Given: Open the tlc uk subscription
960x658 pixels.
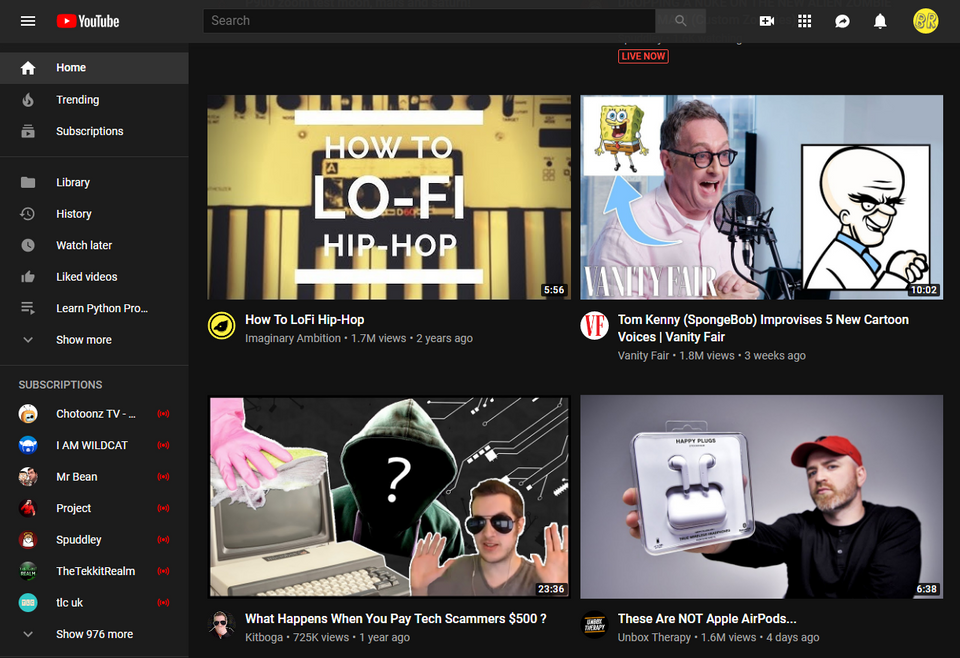Looking at the screenshot, I should pyautogui.click(x=94, y=603).
